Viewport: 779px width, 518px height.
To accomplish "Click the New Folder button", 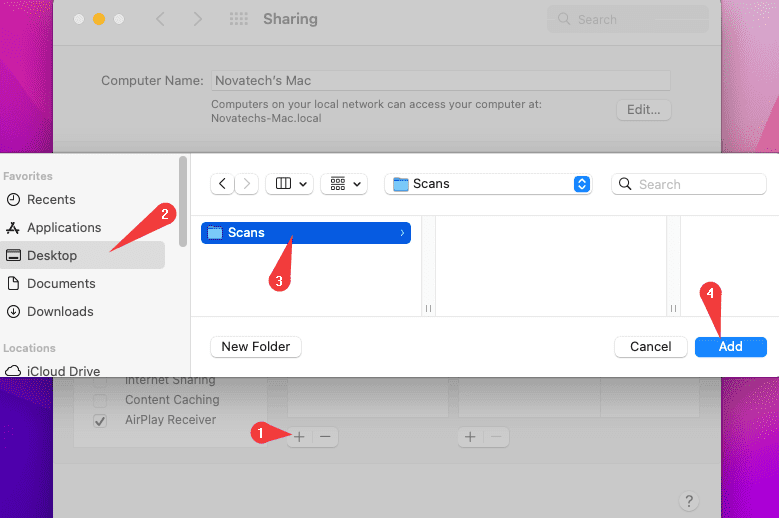I will pyautogui.click(x=255, y=347).
